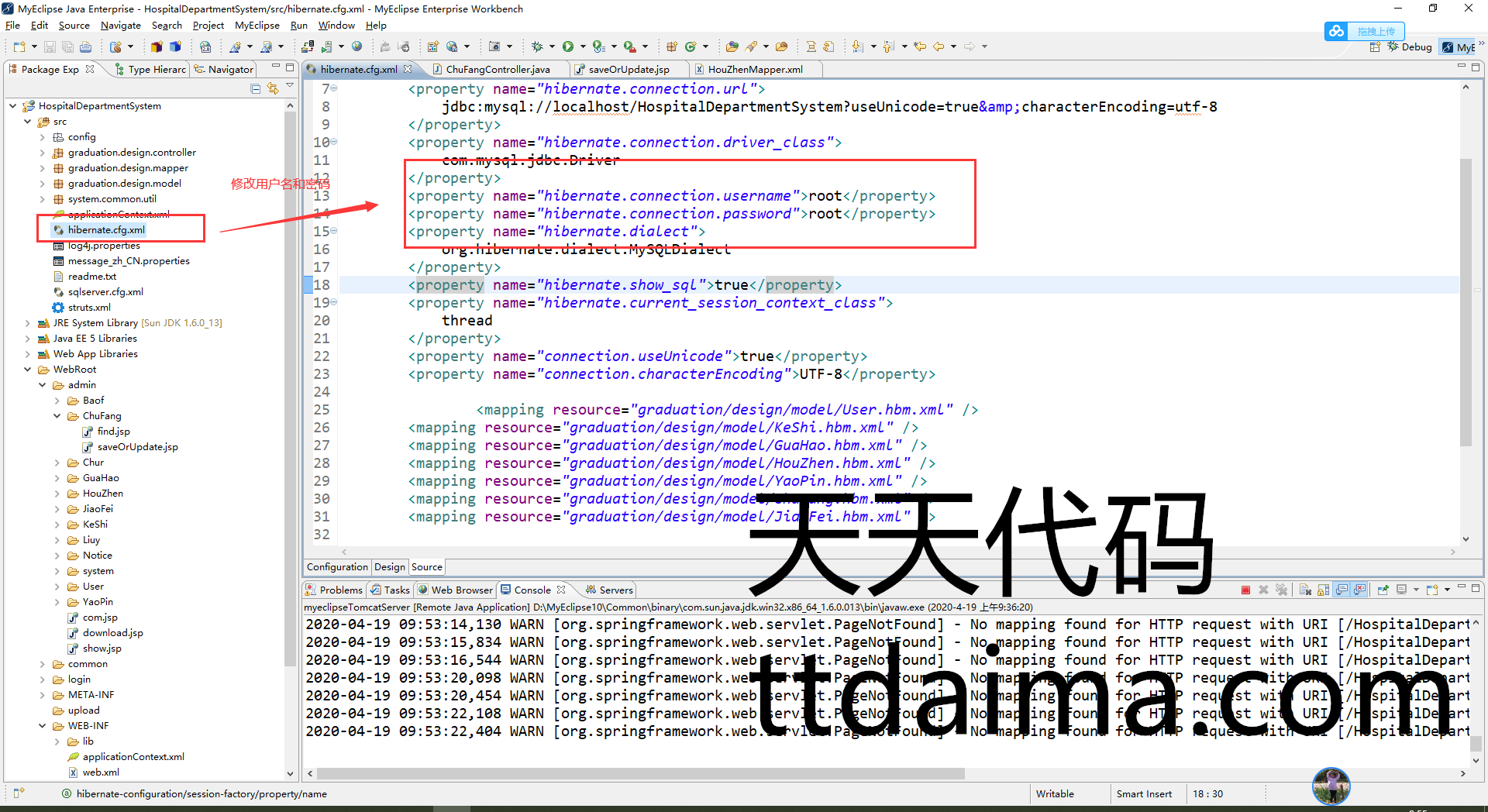
Task: Open the MyEclipse menu
Action: tap(257, 26)
